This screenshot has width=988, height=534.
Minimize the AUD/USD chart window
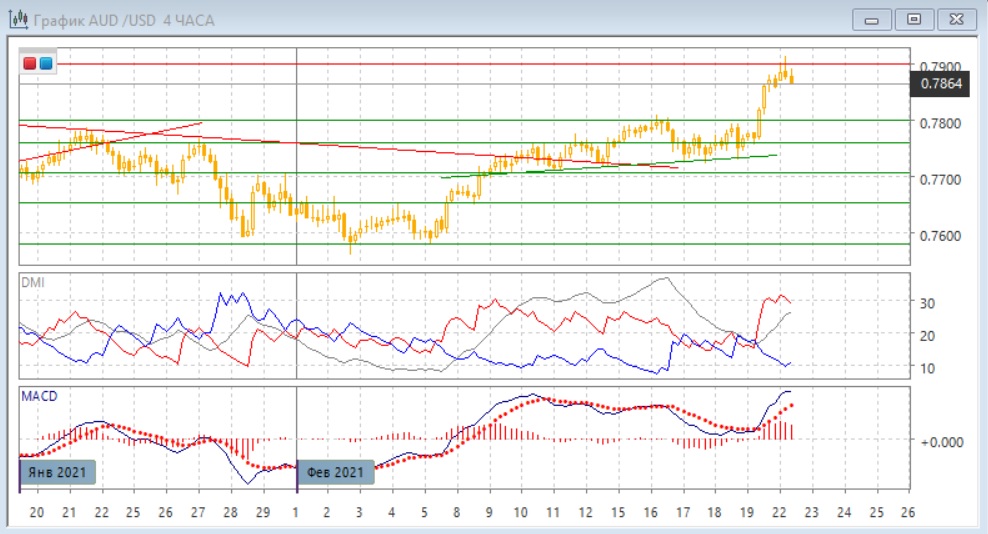(x=873, y=19)
